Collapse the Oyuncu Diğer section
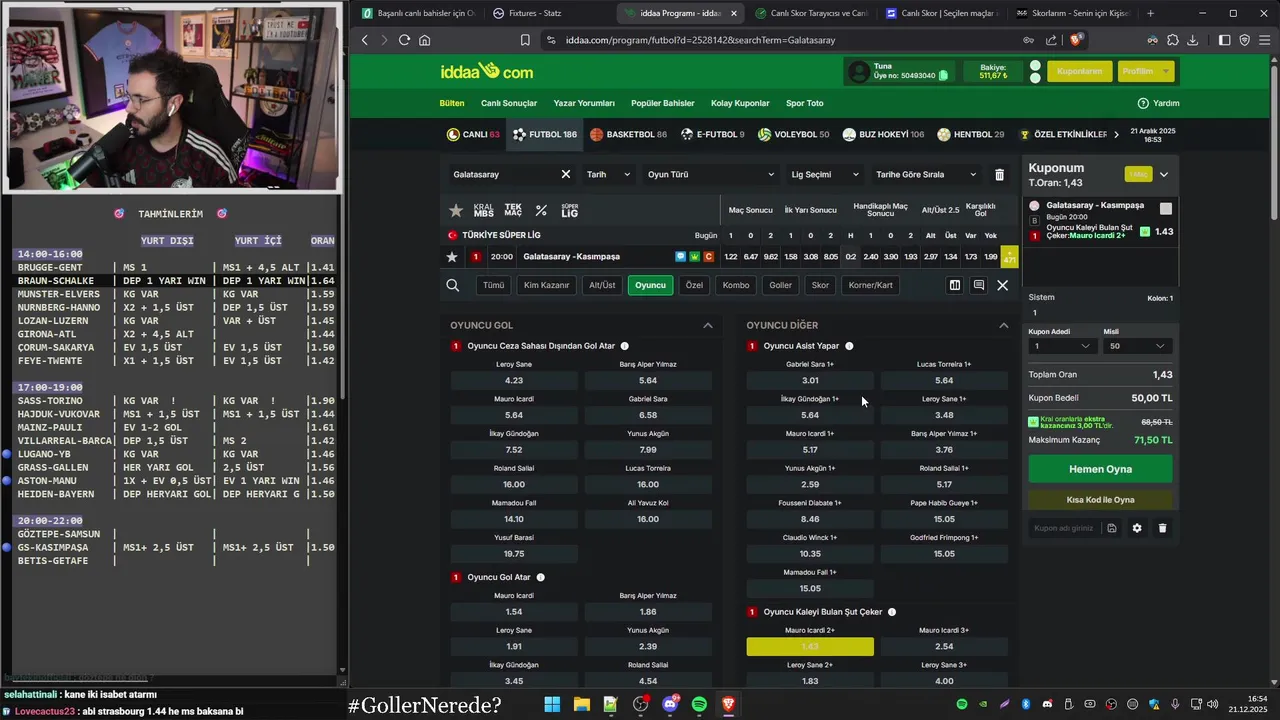Screen dimensions: 1280x720 pyautogui.click(x=1004, y=325)
